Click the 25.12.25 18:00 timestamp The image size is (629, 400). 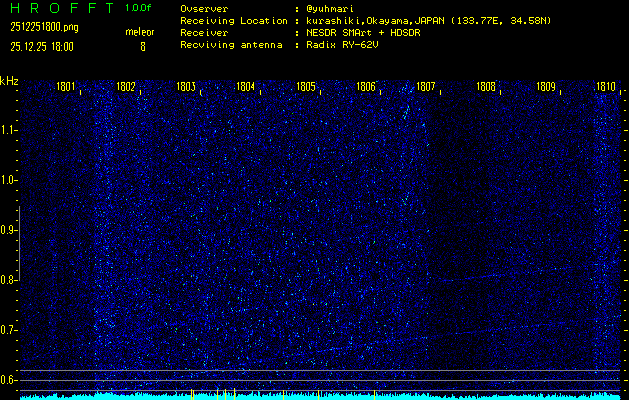point(44,46)
